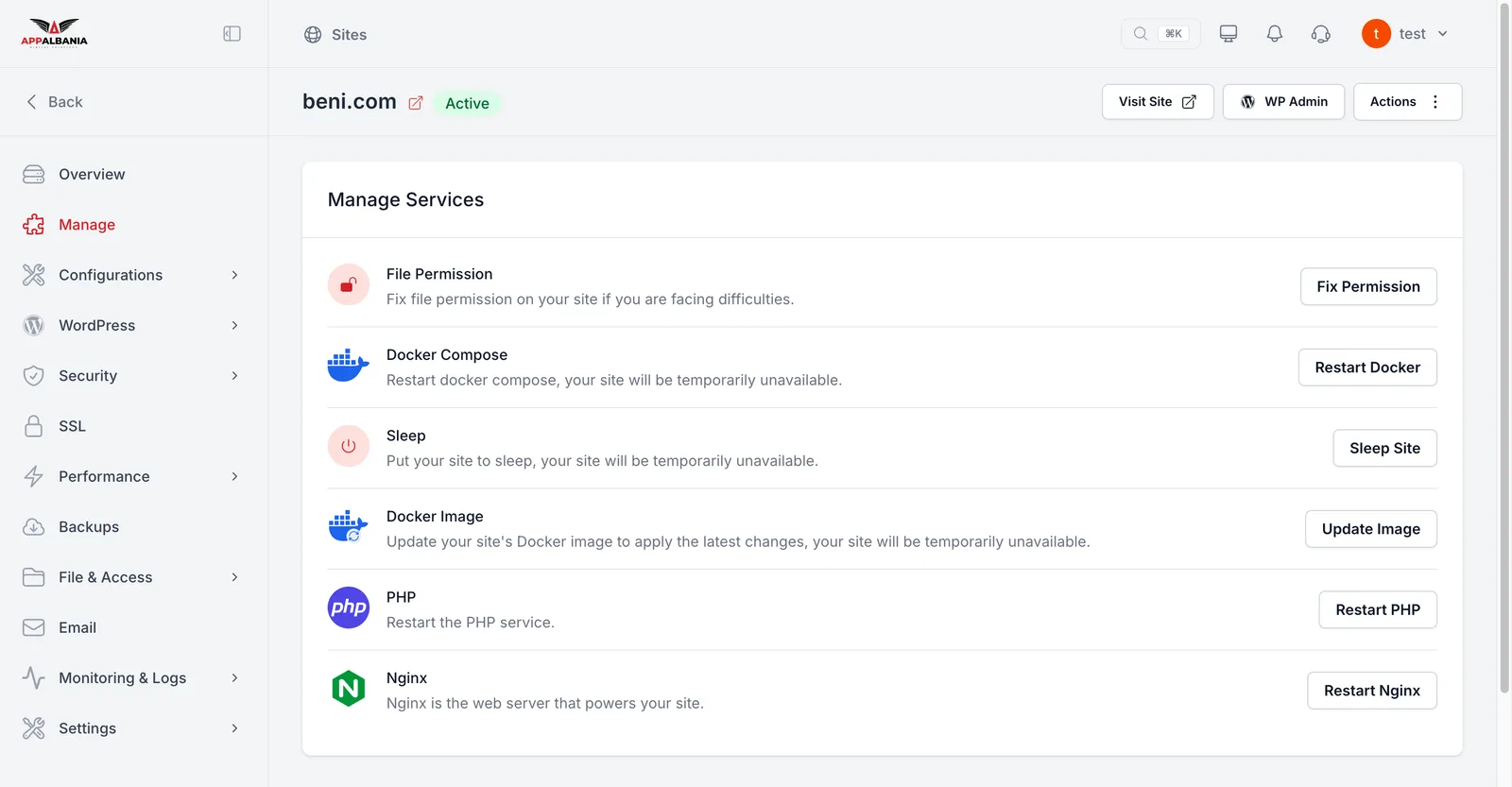
Task: Click the Sleep Site button
Action: click(1384, 448)
